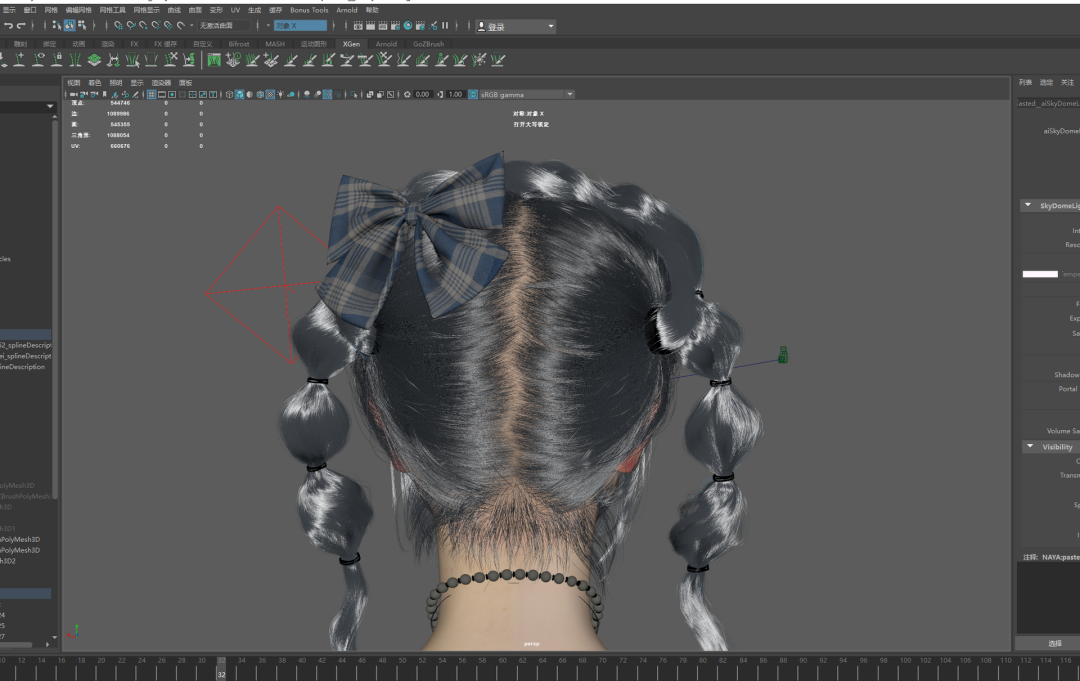1080x681 pixels.
Task: Click the select camera icon in panel toolbar
Action: point(74,94)
